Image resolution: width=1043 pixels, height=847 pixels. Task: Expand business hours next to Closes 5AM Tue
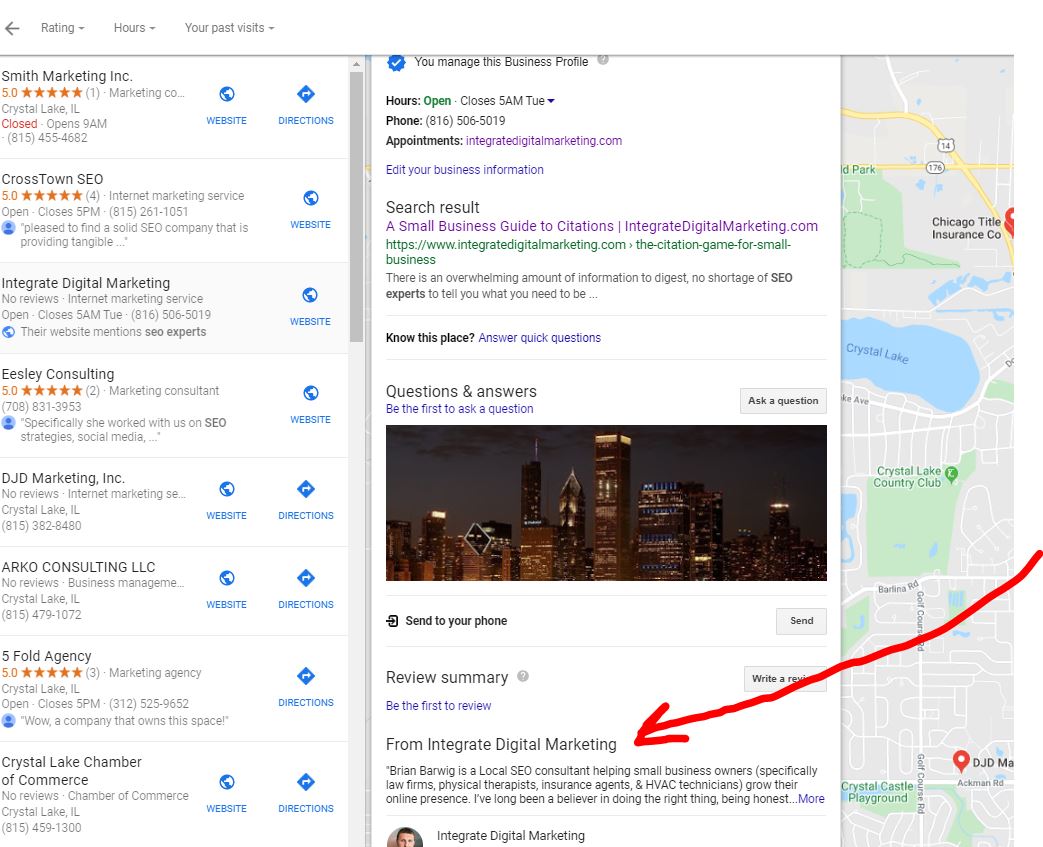551,101
